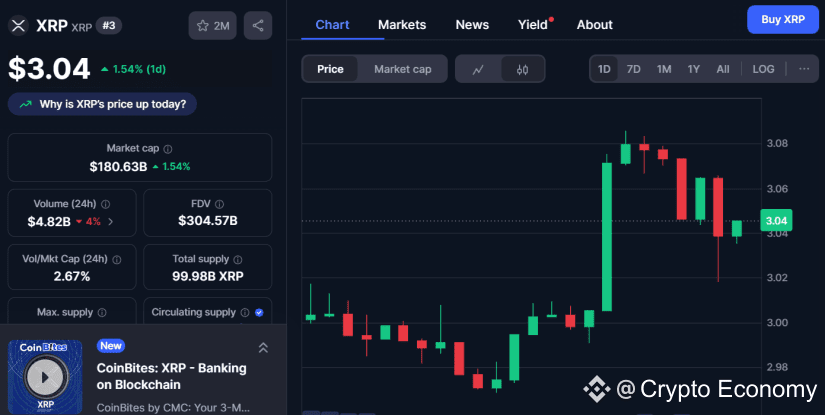The height and width of the screenshot is (415, 825).
Task: Click the #3 rank badge
Action: (x=108, y=25)
